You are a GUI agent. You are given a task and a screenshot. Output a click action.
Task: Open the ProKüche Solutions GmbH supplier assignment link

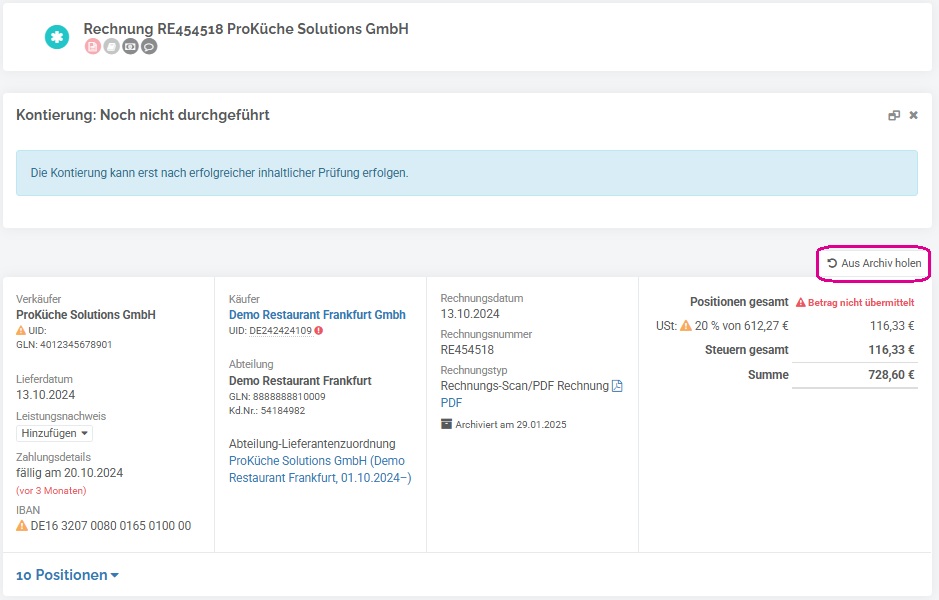[x=320, y=469]
